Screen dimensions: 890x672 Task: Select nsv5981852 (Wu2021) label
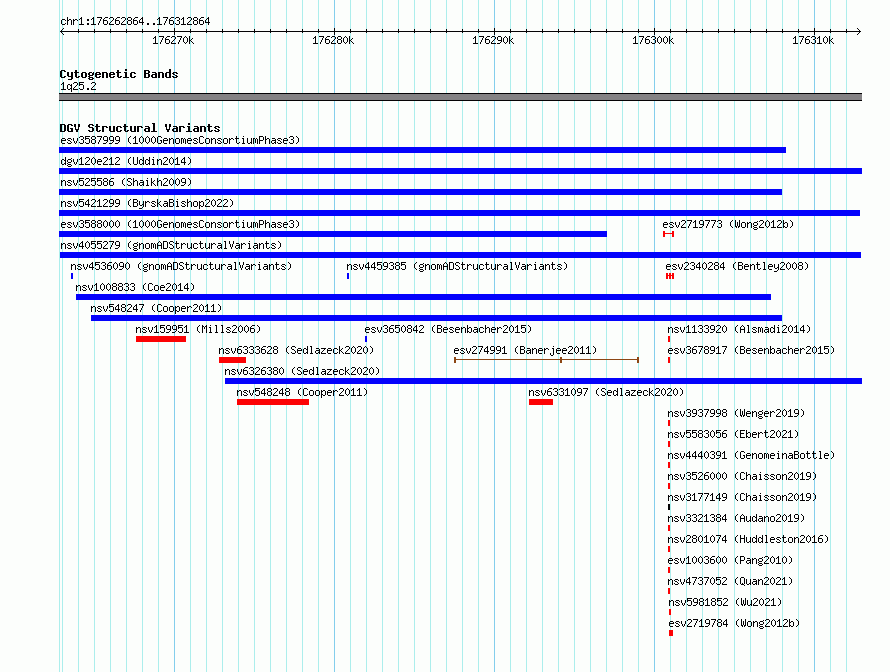(725, 602)
